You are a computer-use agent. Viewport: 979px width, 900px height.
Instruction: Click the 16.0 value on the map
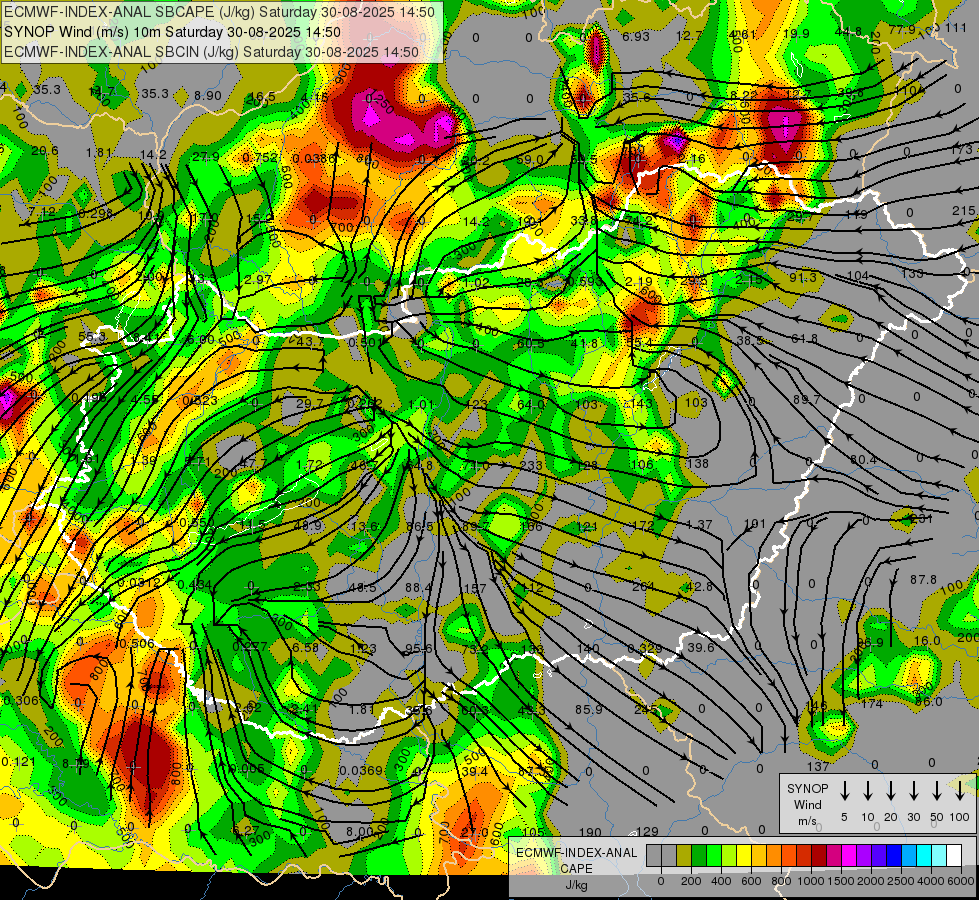927,640
